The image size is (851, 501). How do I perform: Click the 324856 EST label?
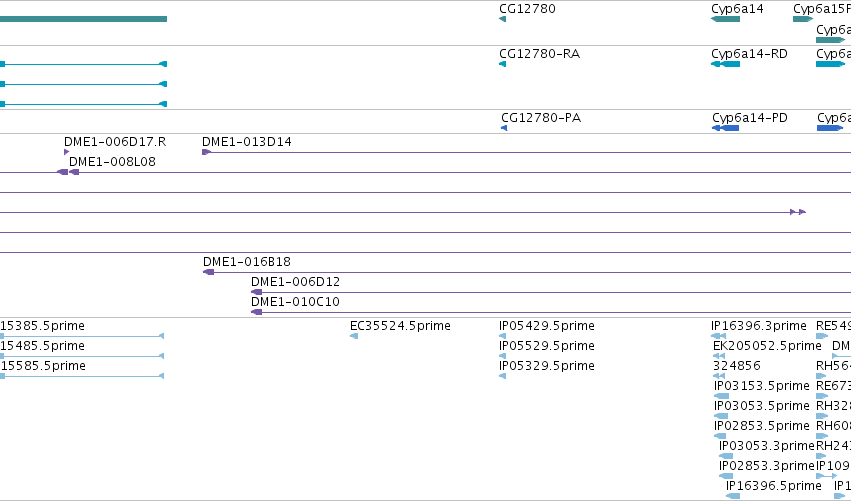736,366
